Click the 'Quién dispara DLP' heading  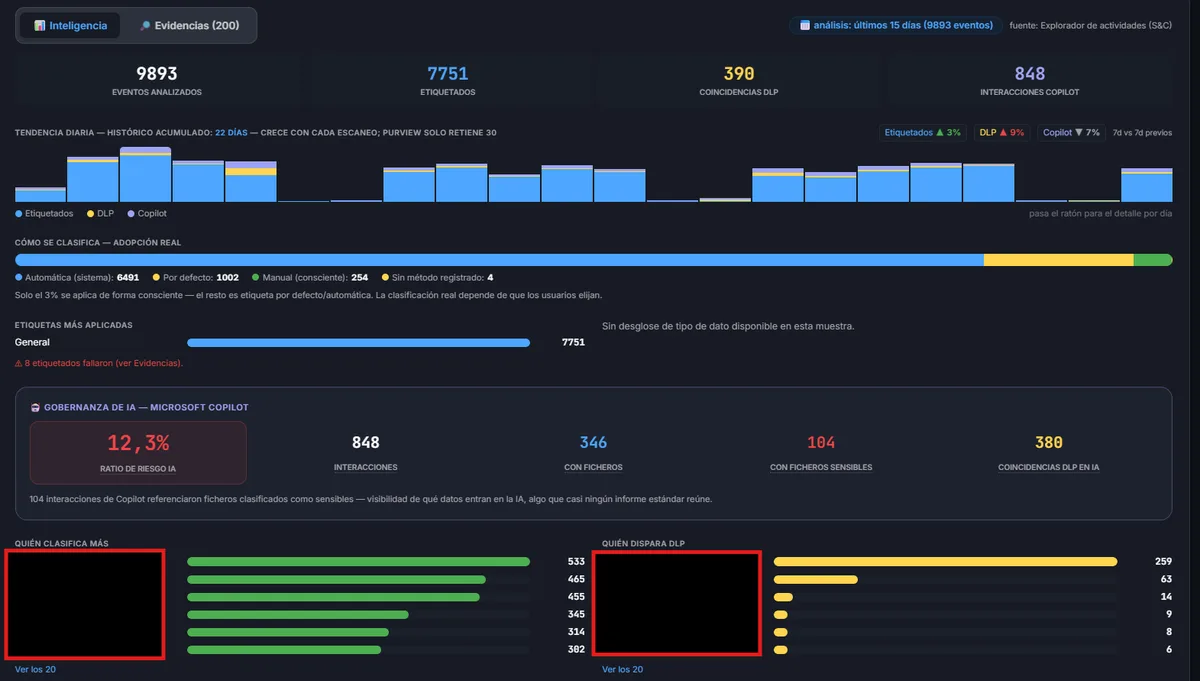coord(643,544)
